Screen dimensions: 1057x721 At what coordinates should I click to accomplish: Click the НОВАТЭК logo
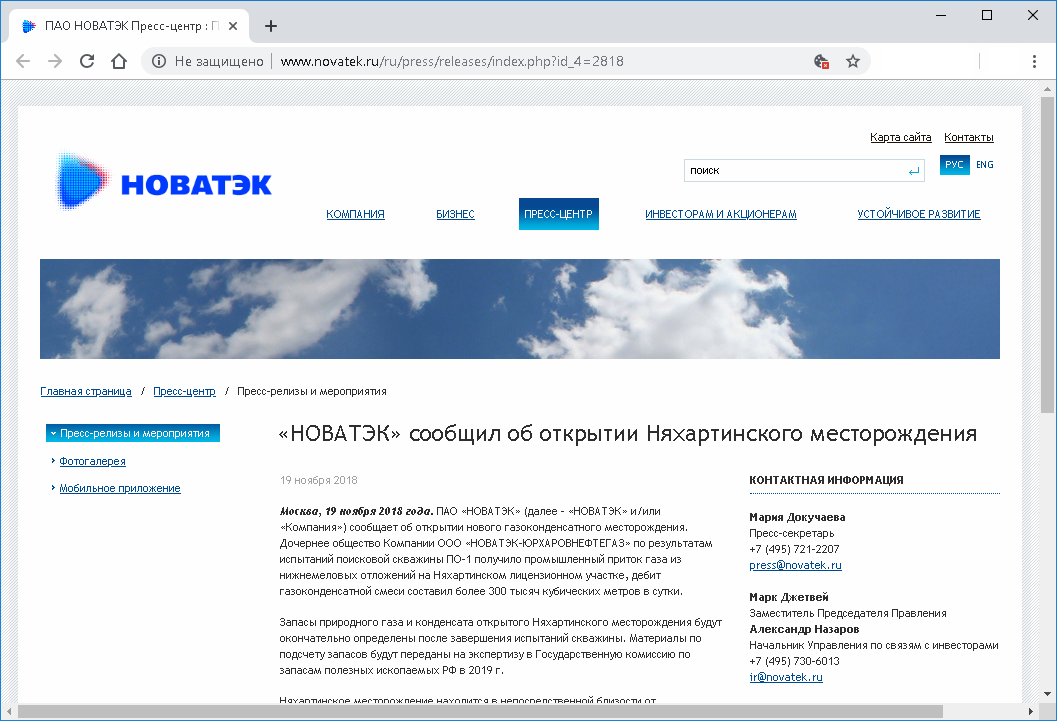(164, 181)
